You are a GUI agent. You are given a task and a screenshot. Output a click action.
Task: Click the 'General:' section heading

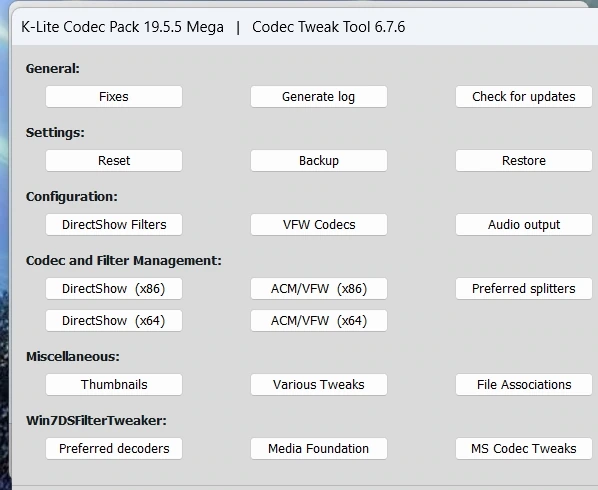click(x=53, y=69)
